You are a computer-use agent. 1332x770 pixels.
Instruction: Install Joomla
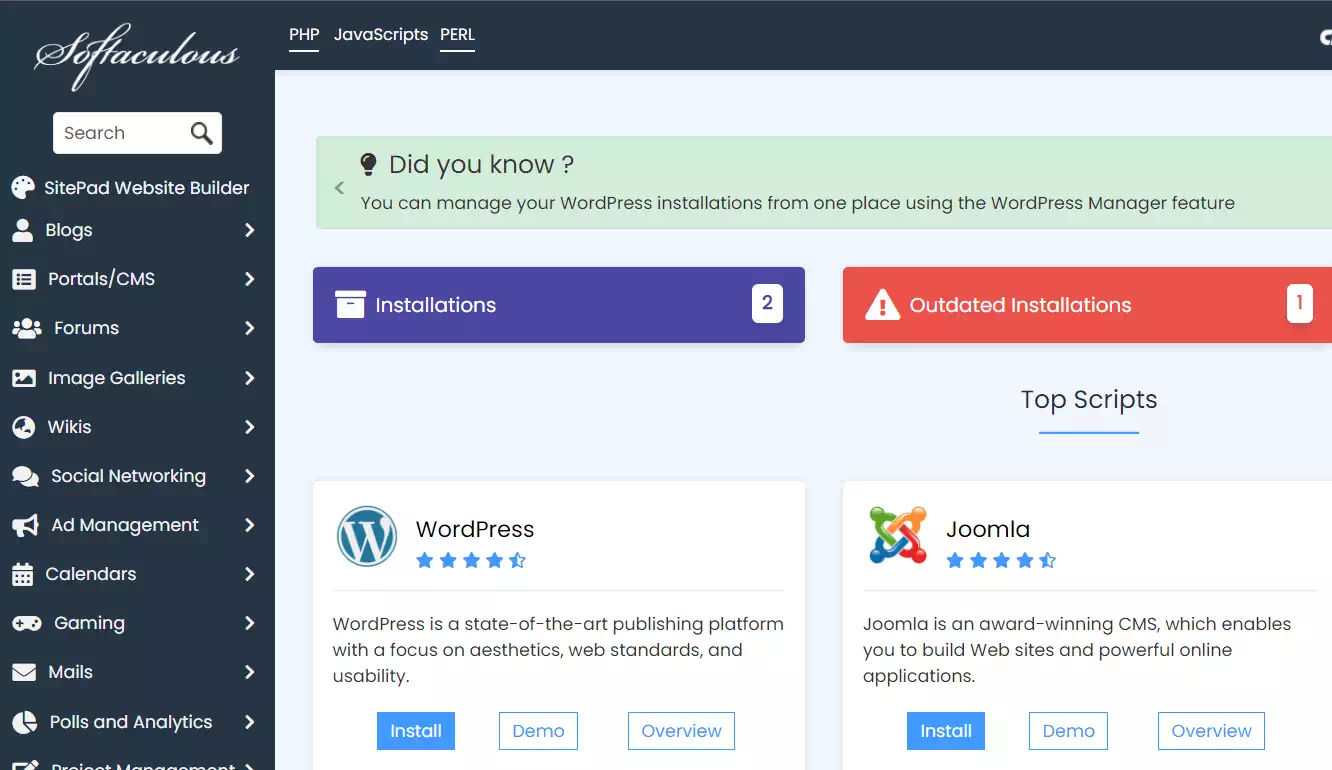pos(946,731)
